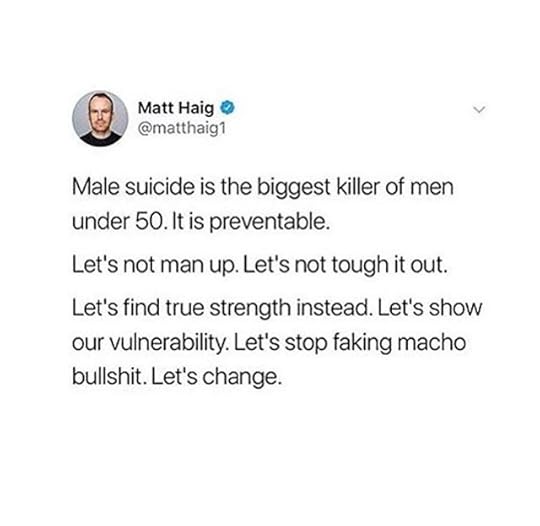Click "Let's show" at the line end
The width and height of the screenshot is (540, 526).
[430, 307]
